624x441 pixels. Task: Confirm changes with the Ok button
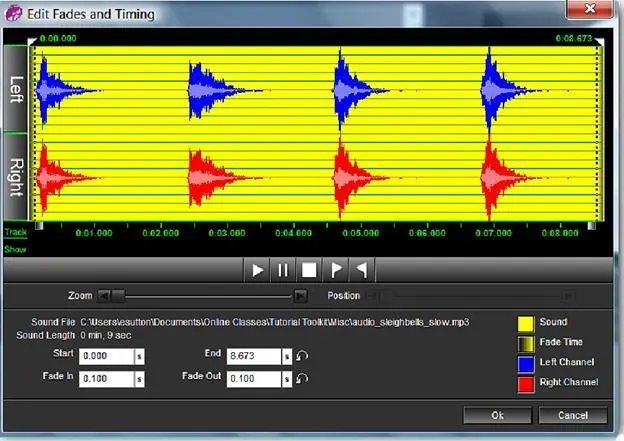[x=497, y=416]
